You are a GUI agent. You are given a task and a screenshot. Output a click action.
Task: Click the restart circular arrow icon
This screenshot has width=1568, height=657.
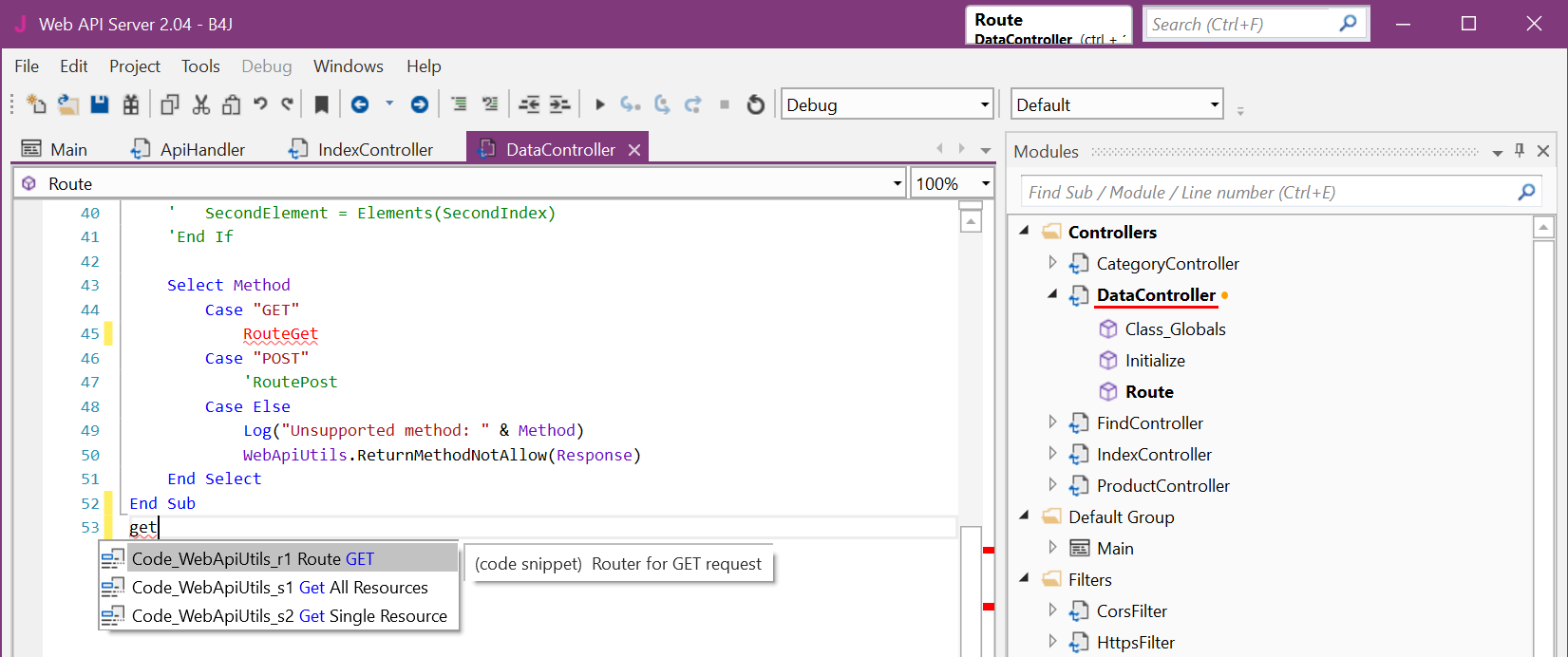[755, 104]
